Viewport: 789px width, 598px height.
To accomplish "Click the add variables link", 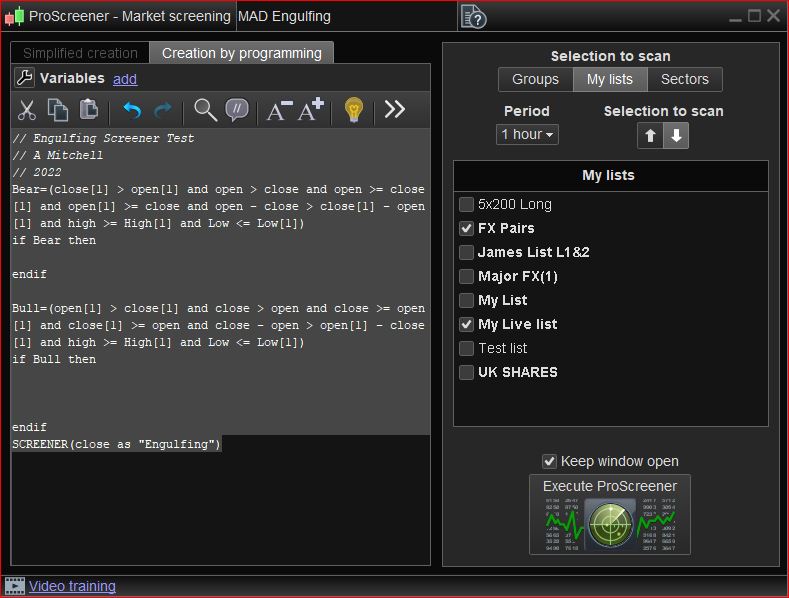I will point(125,79).
